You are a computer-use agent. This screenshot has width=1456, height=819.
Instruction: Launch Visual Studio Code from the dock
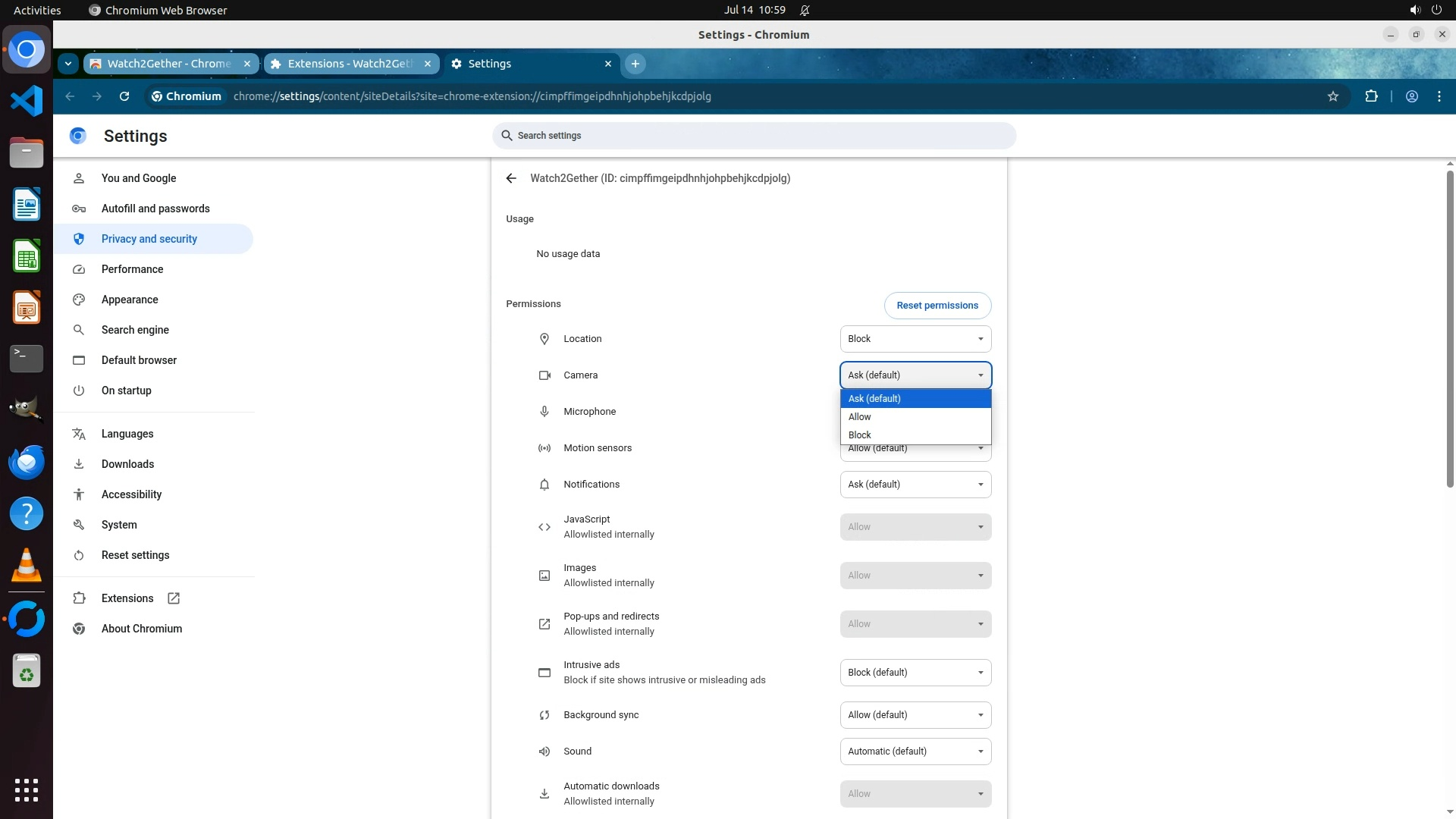click(x=27, y=101)
